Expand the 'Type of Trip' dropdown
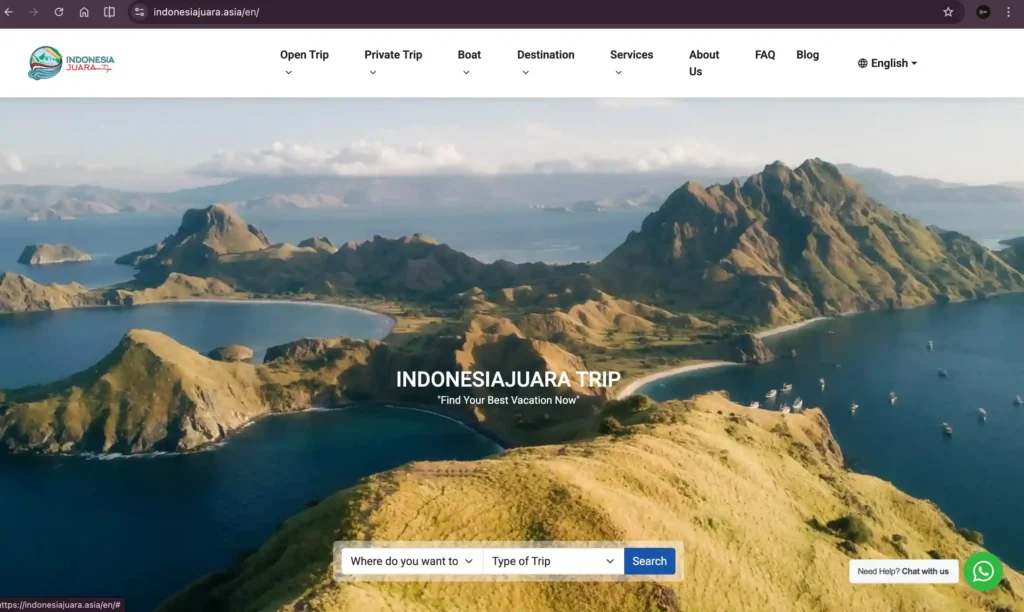 (x=551, y=561)
